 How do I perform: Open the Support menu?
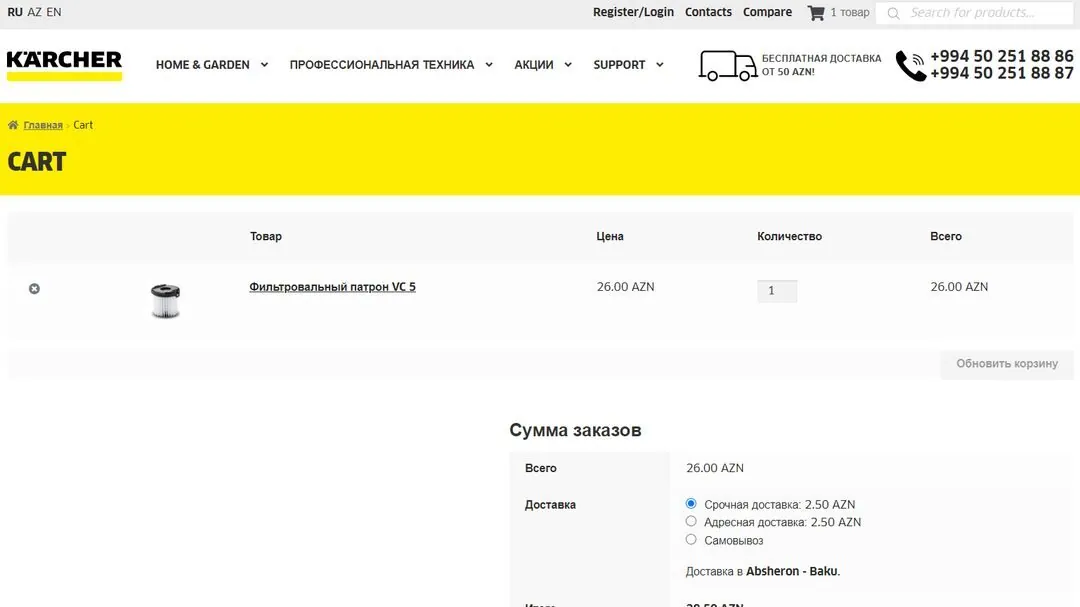[x=628, y=65]
